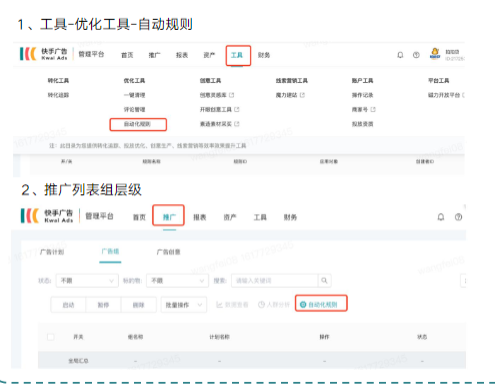Select 财务 in step 2 nav
Image resolution: width=495 pixels, height=387 pixels.
point(290,217)
